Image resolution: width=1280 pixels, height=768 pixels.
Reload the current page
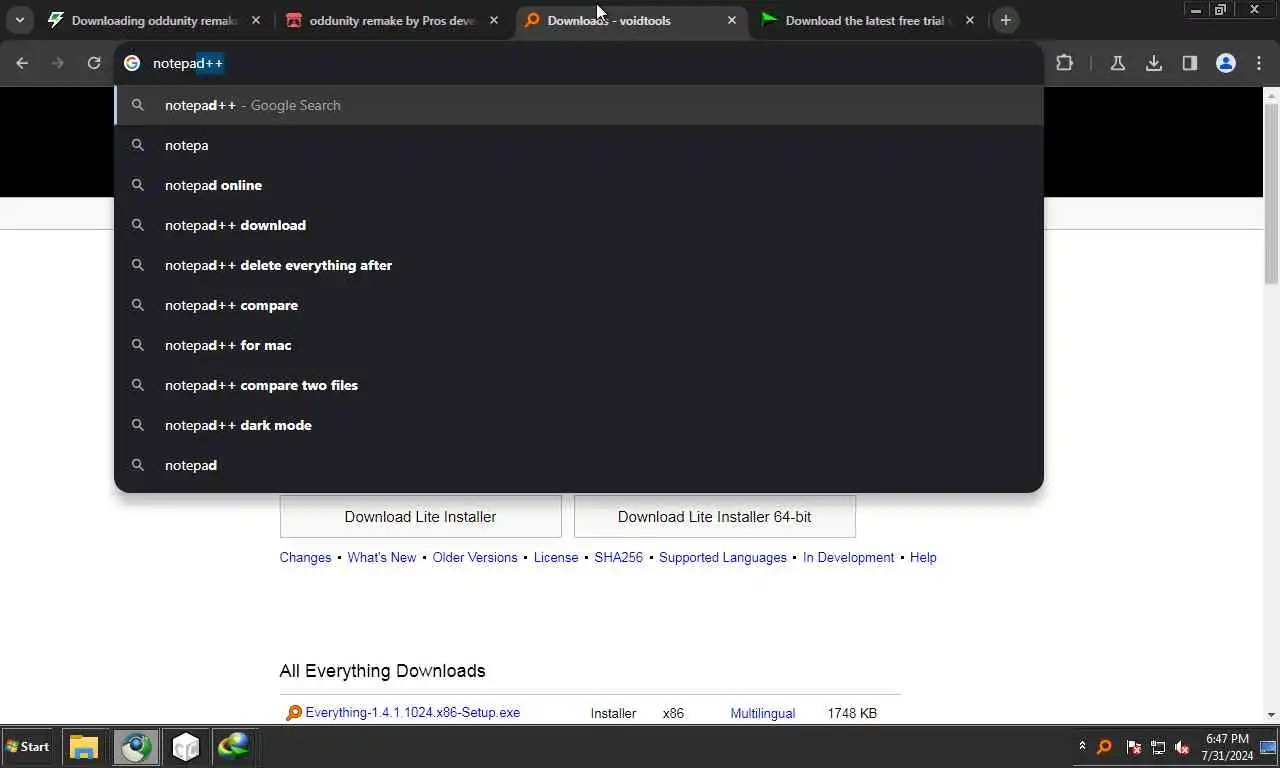[x=94, y=63]
